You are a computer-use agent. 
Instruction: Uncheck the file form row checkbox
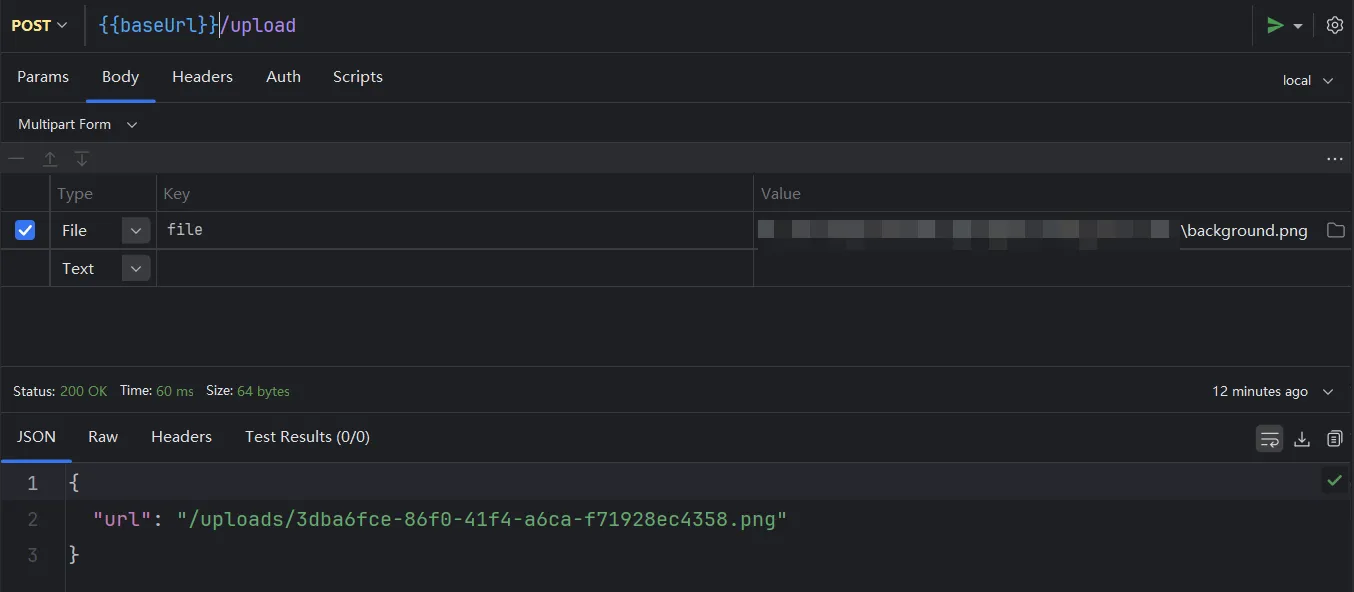pos(25,231)
